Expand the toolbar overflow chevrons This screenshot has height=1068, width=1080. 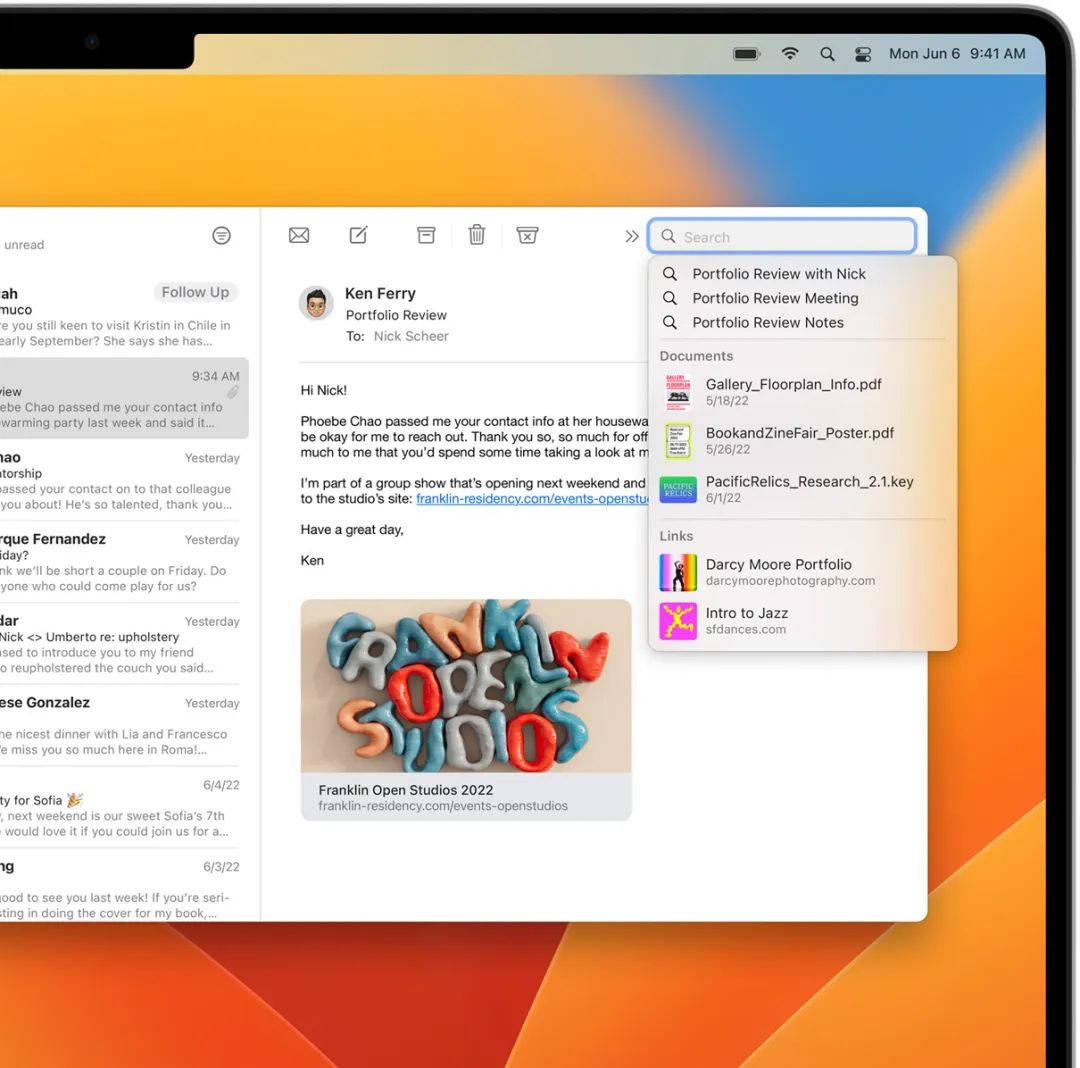point(631,236)
